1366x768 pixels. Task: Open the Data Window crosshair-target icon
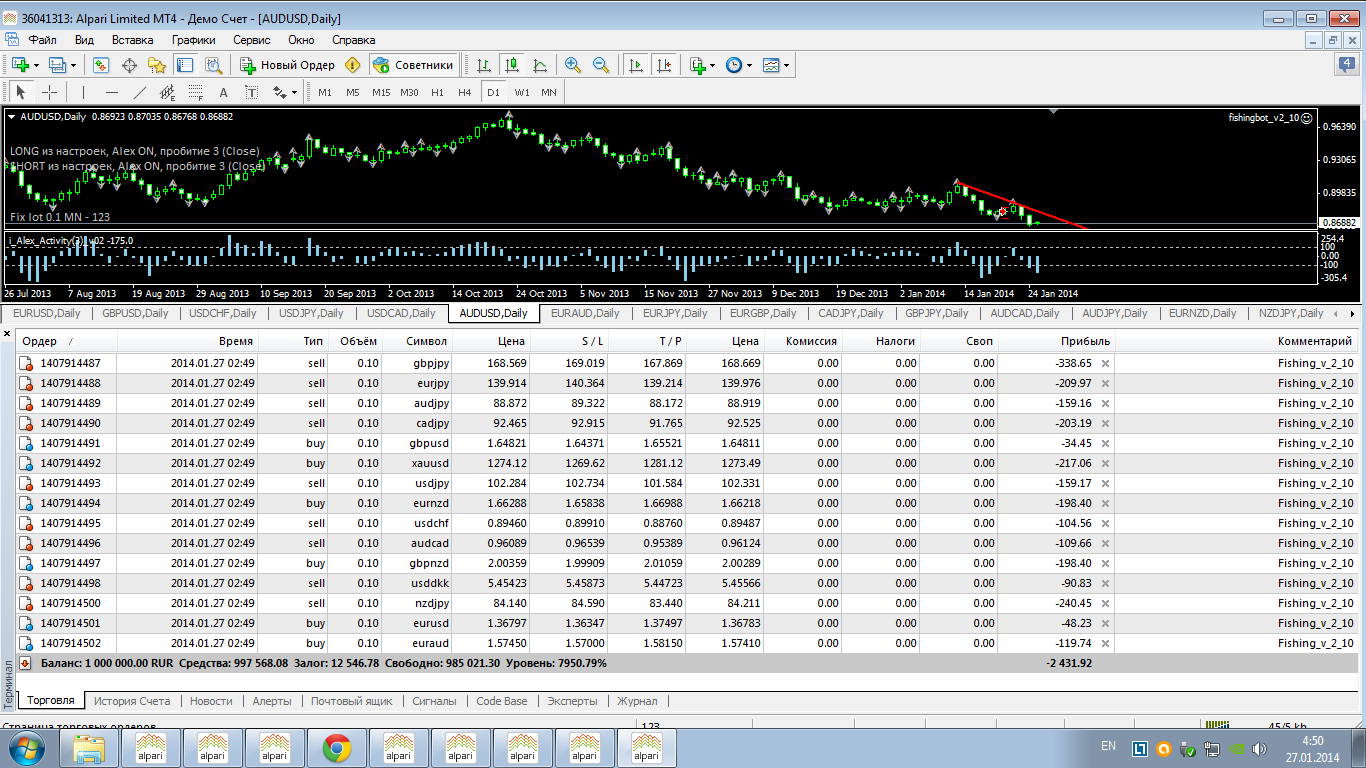[129, 65]
